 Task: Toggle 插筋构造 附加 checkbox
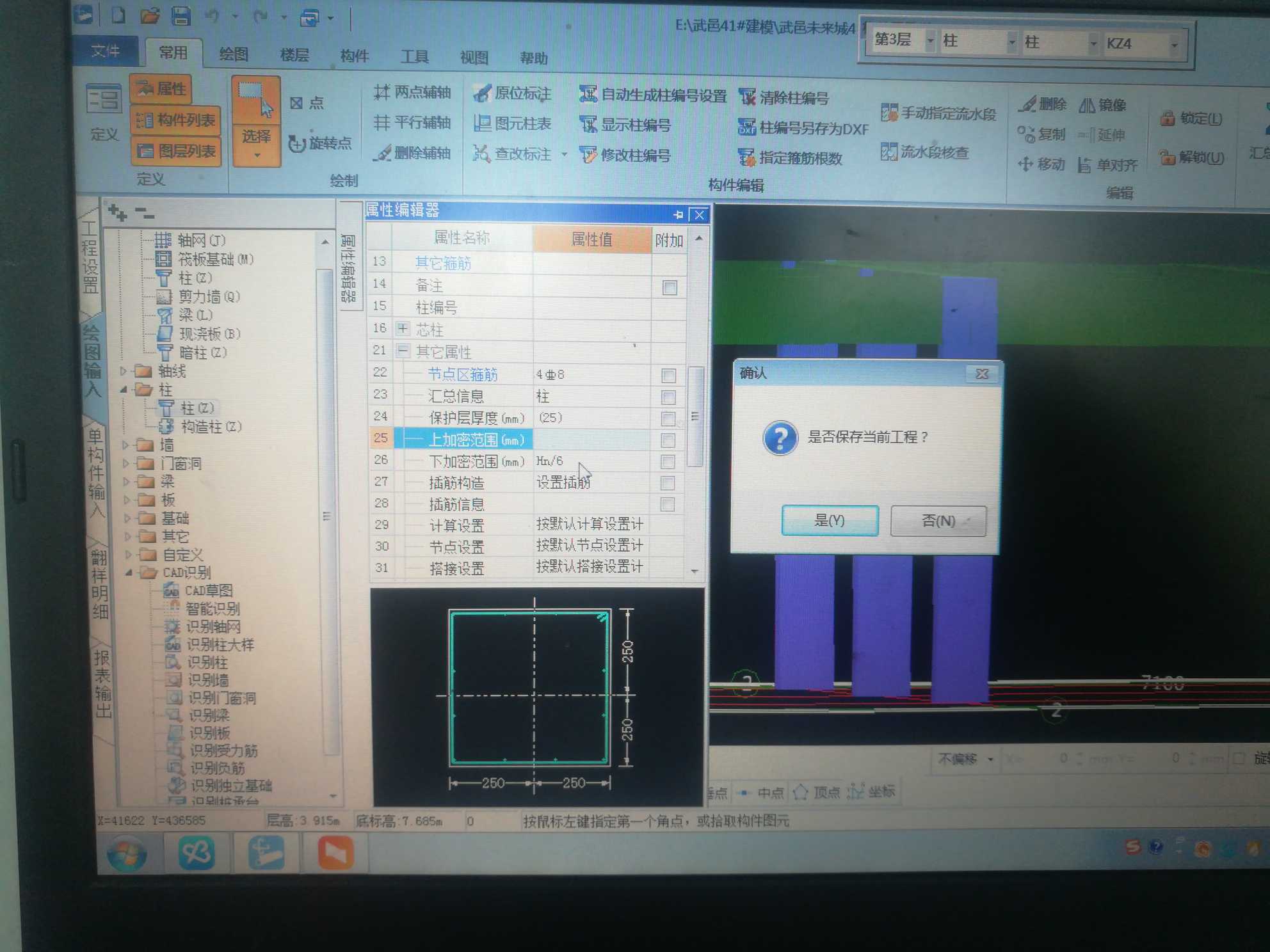667,483
